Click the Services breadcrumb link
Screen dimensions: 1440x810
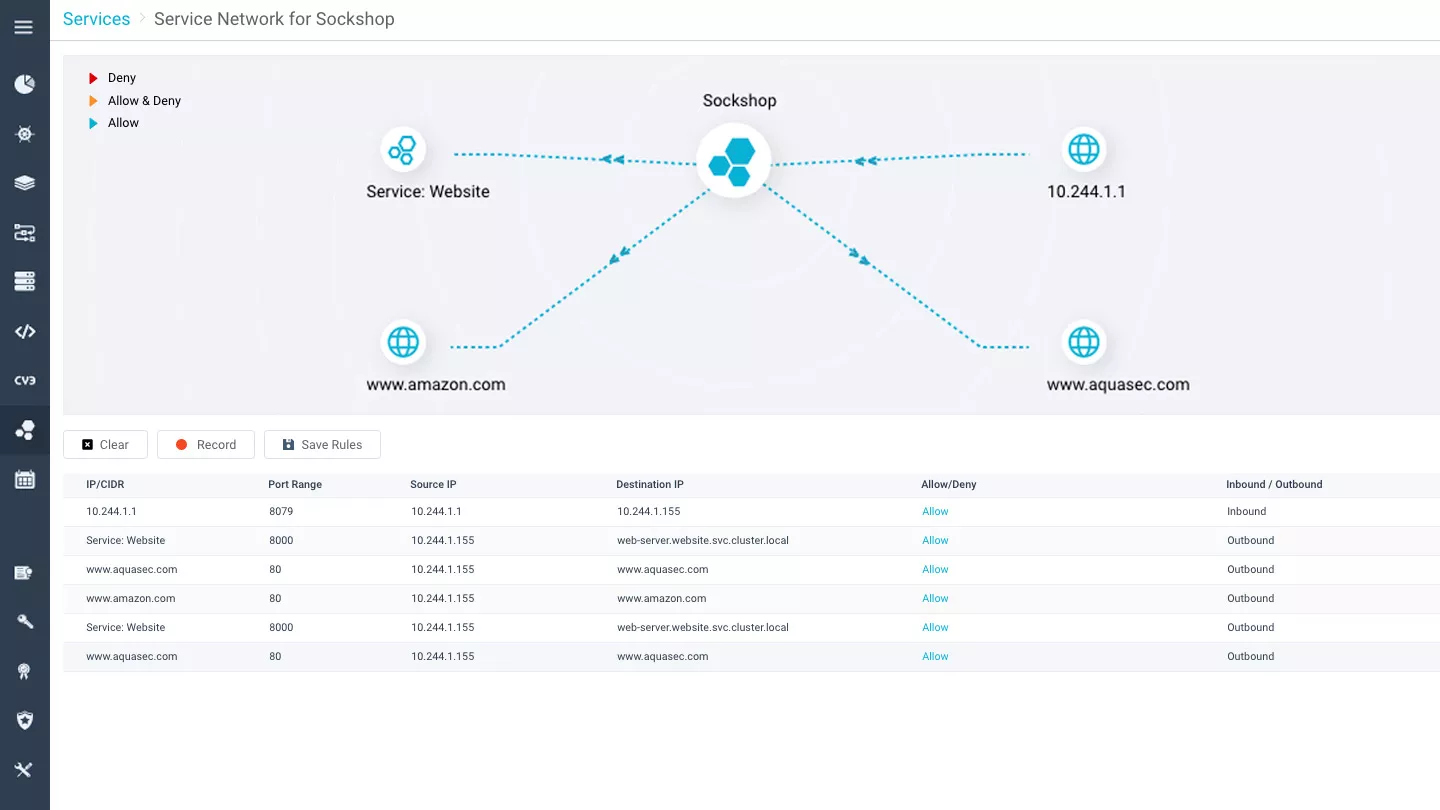pos(96,19)
